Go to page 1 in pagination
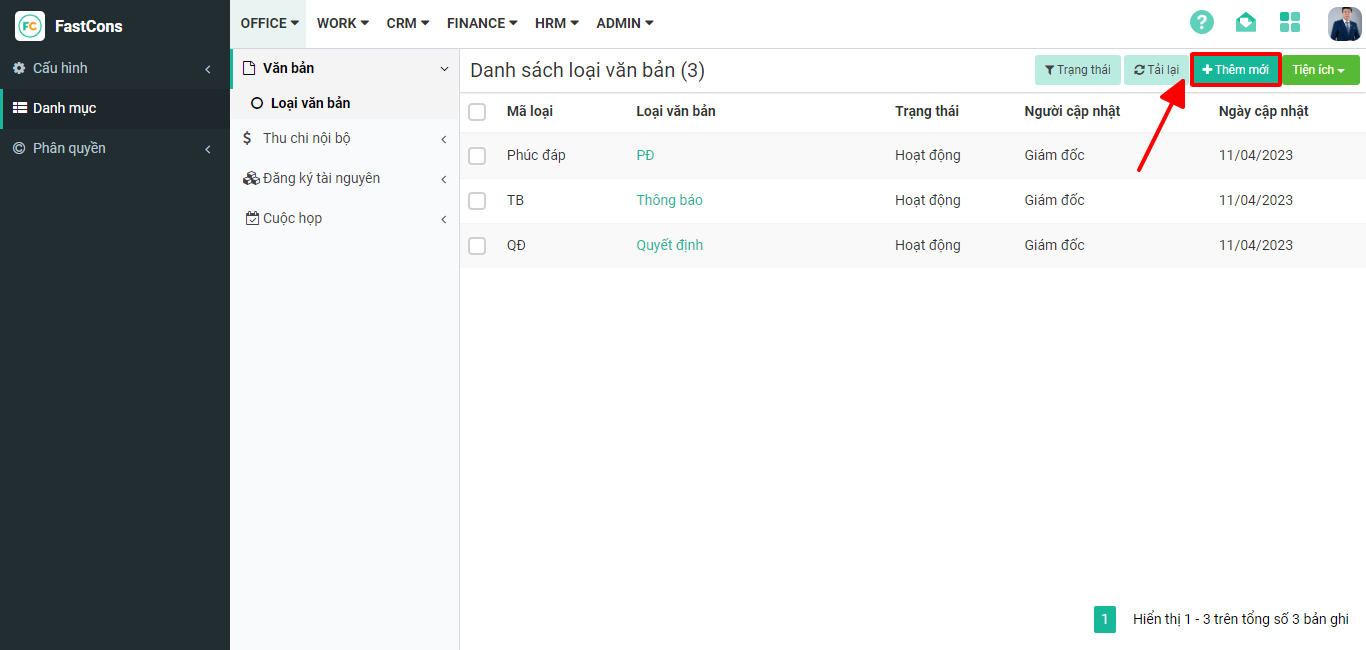This screenshot has width=1366, height=650. tap(1104, 619)
